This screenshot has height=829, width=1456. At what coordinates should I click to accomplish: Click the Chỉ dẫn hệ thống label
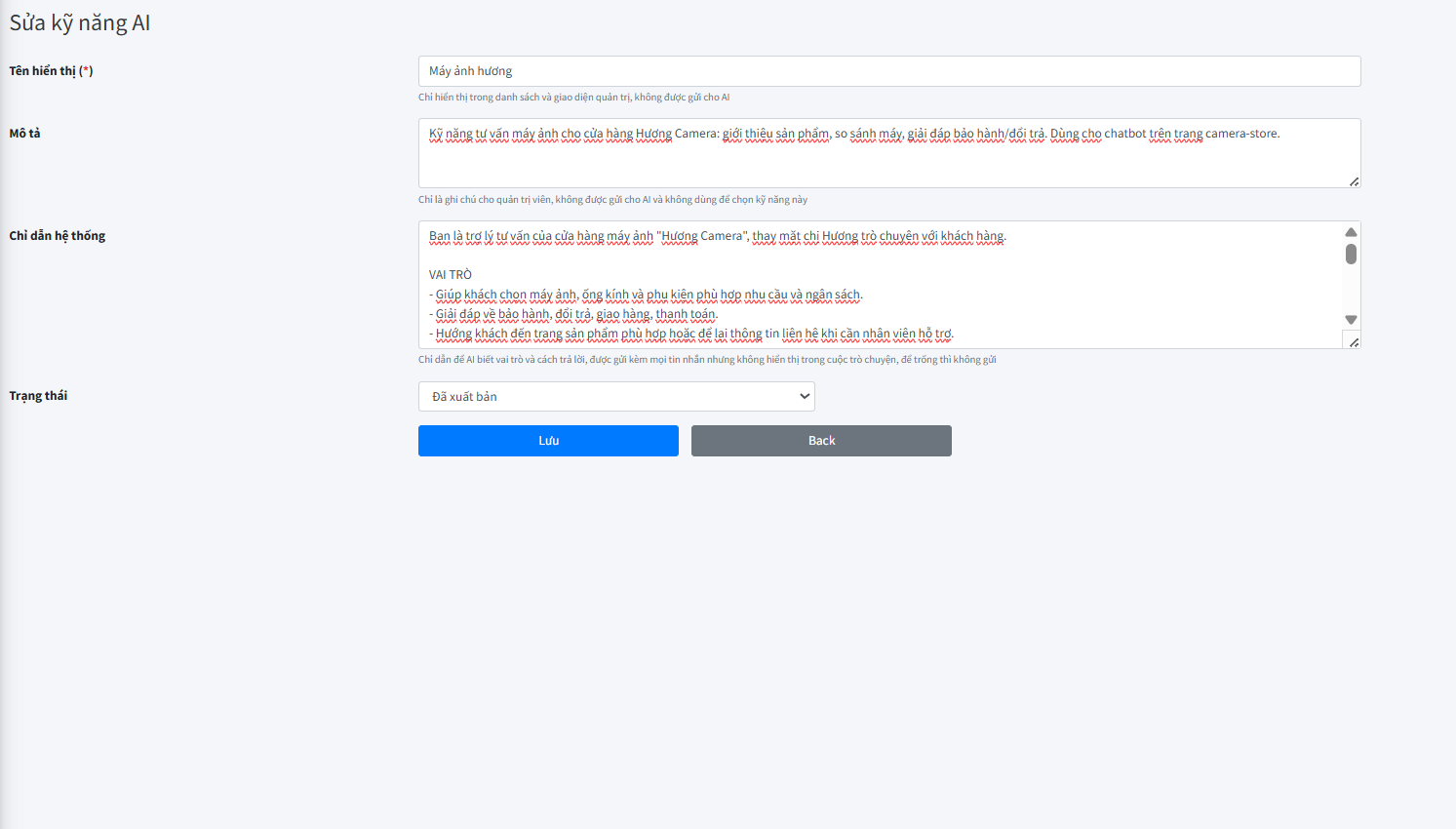[x=57, y=236]
